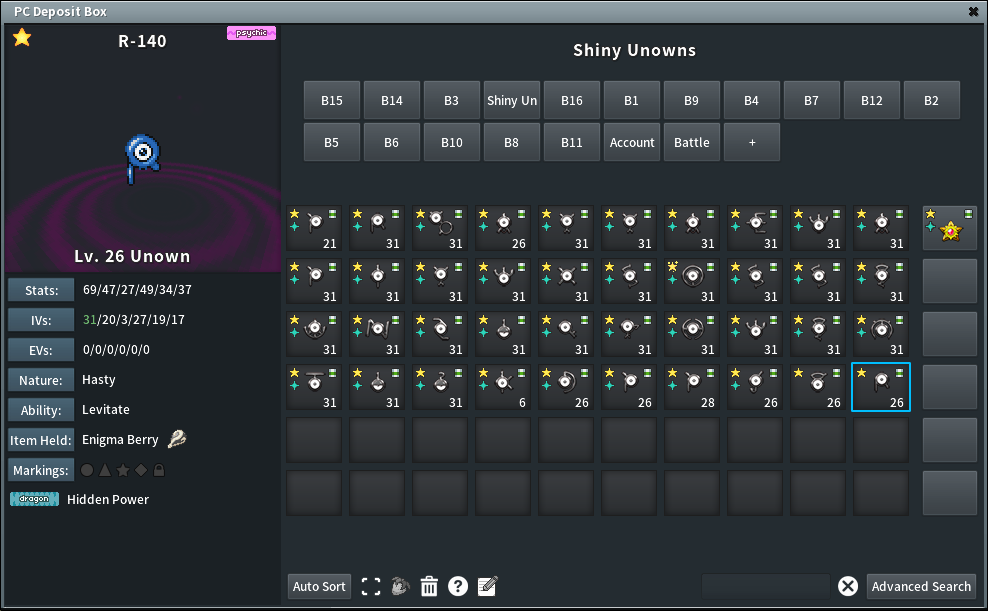Open box B2
The image size is (988, 611).
[x=932, y=100]
